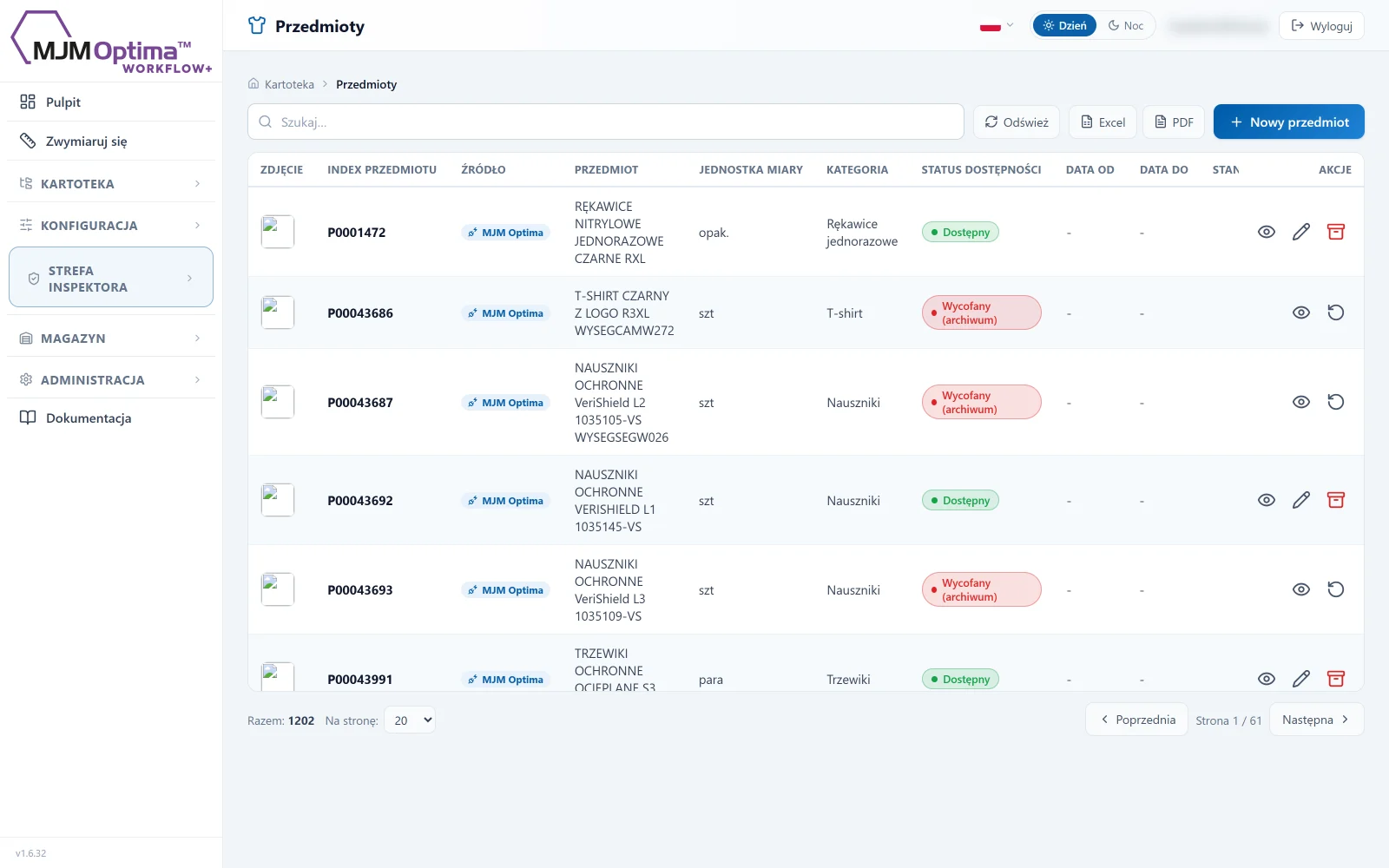Restore archived item P00043693

point(1336,589)
